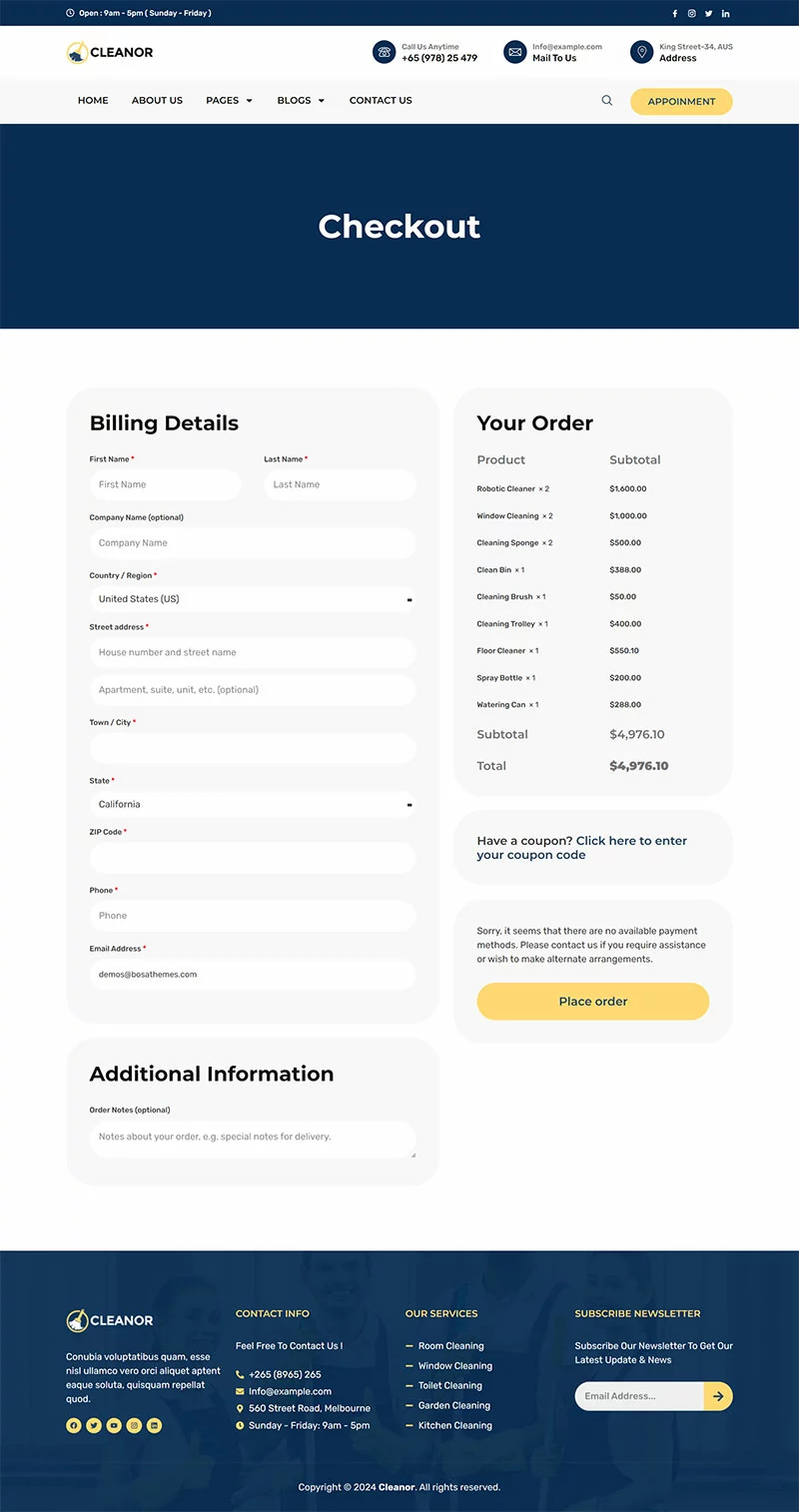Open Instagram from the top bar
The height and width of the screenshot is (1512, 799).
691,14
